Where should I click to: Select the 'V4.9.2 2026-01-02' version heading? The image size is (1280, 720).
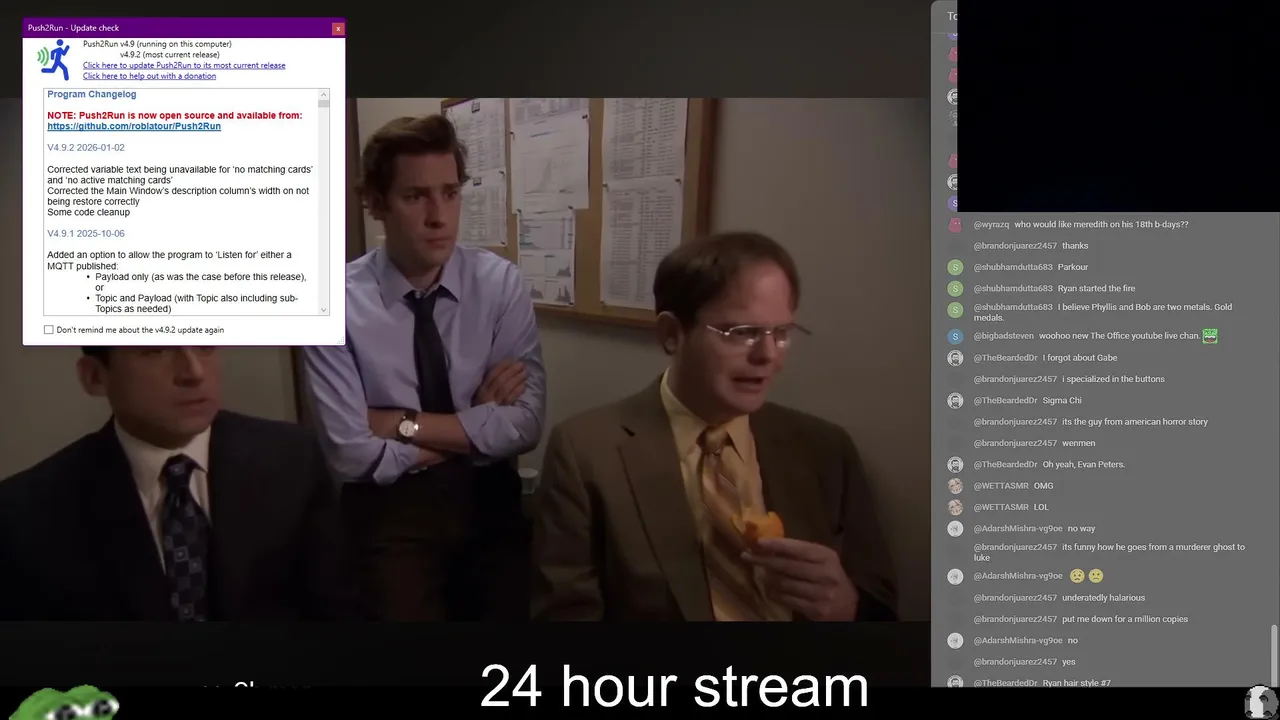point(86,148)
